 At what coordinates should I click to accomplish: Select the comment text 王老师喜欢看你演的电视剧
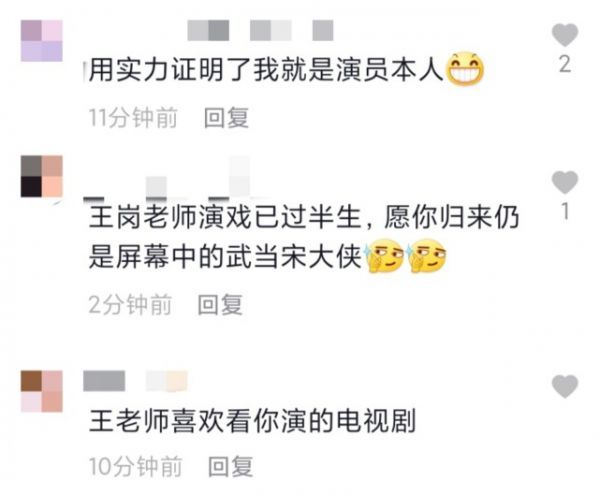(253, 421)
